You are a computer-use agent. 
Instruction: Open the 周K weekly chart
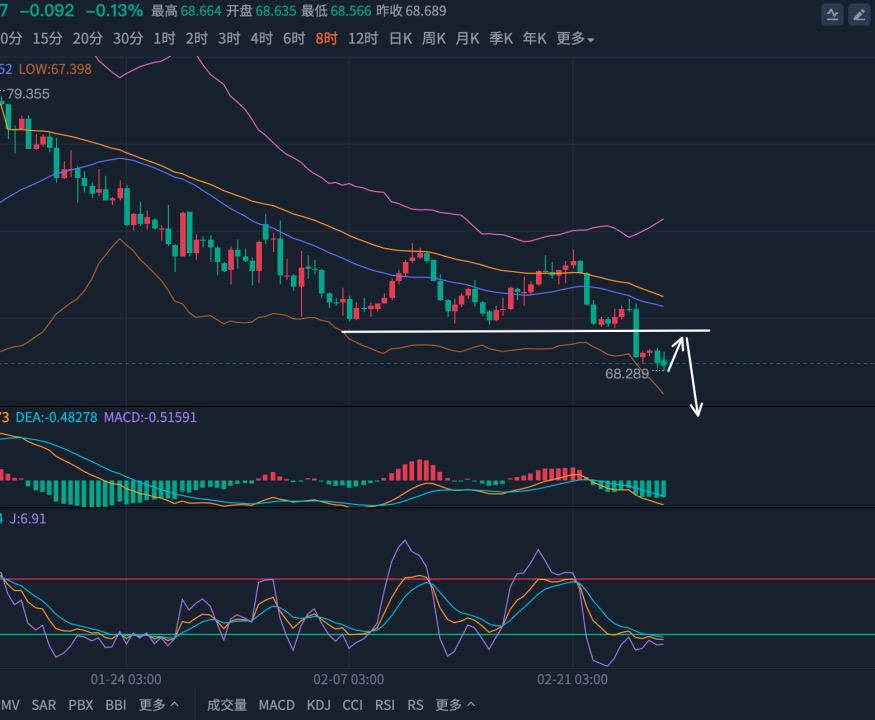[434, 39]
